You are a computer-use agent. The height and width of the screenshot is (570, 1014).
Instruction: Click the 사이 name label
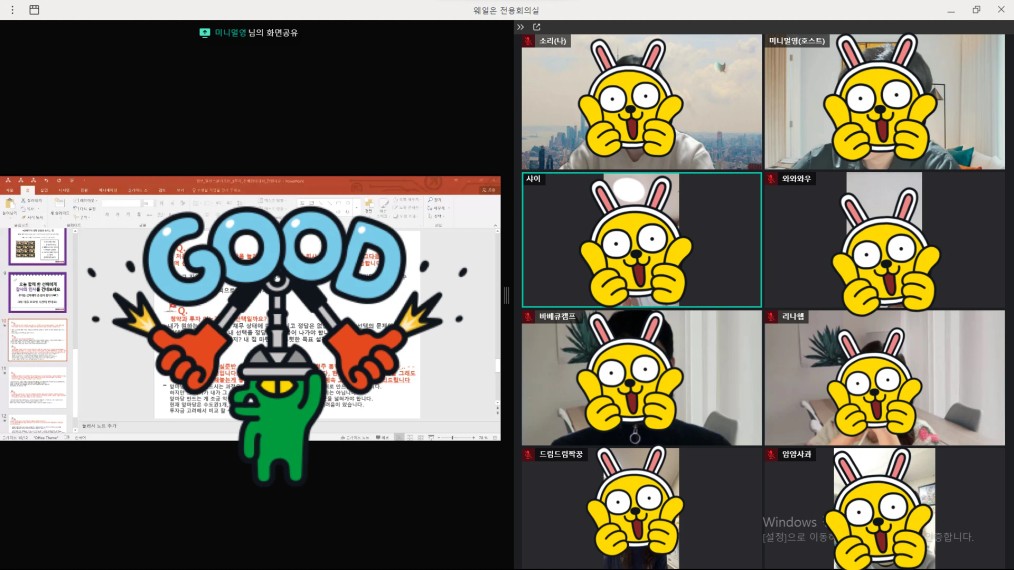point(533,179)
